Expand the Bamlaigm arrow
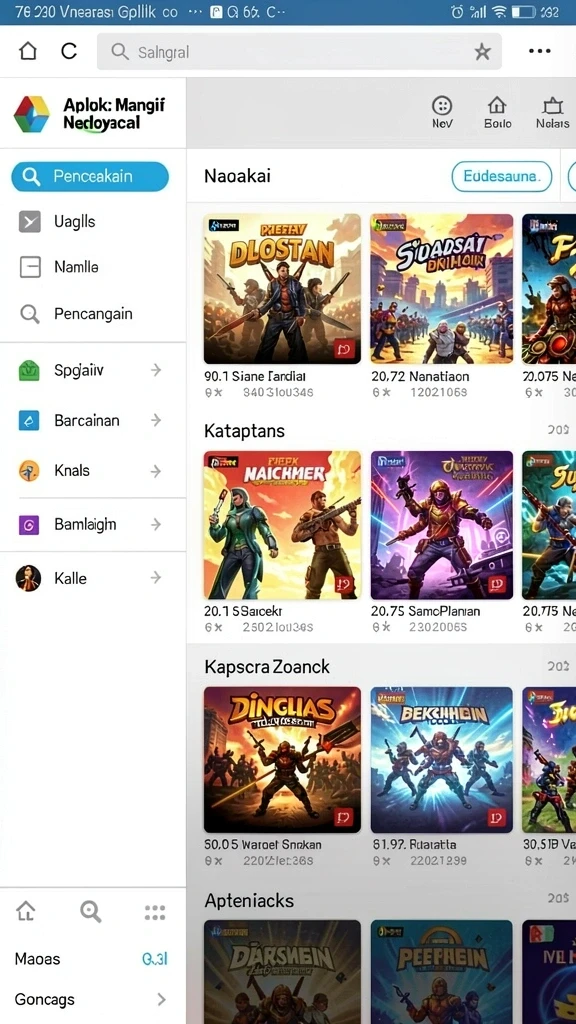 pos(155,524)
